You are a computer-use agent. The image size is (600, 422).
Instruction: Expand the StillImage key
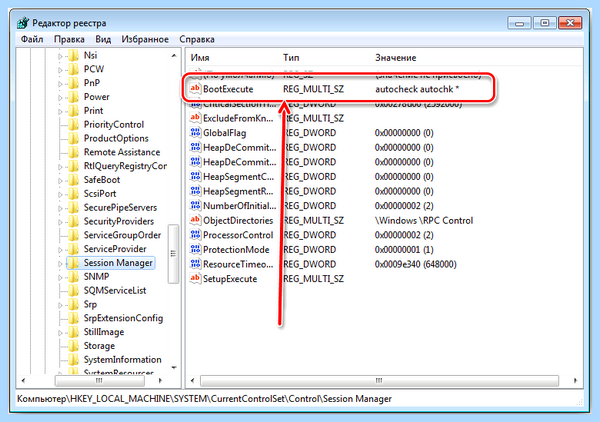60,332
